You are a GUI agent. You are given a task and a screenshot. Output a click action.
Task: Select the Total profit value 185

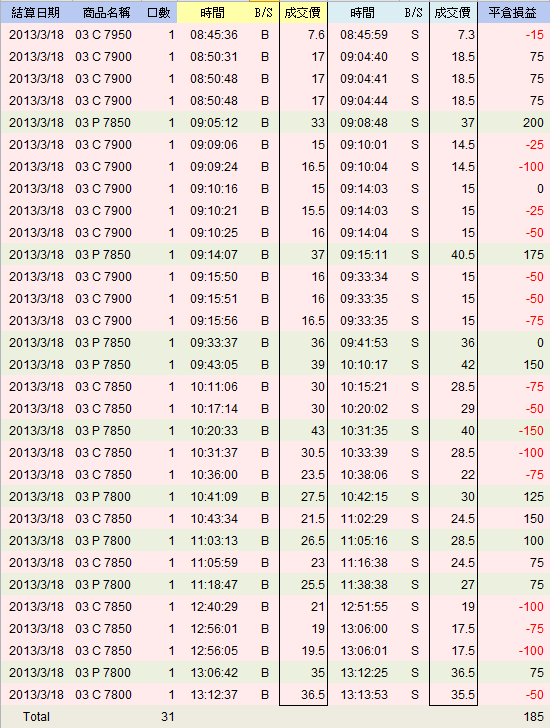(x=533, y=716)
